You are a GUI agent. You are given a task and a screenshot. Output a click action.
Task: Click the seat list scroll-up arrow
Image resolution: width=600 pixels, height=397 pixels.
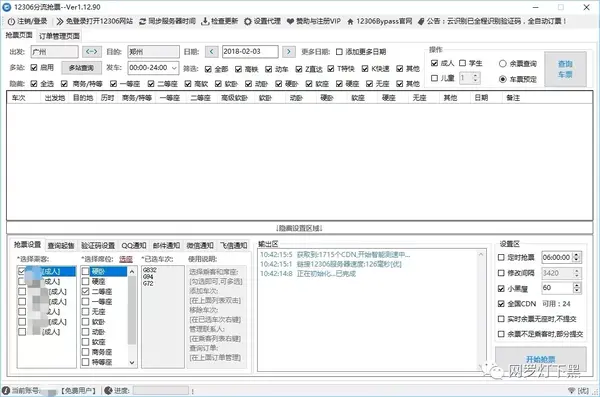coord(132,271)
